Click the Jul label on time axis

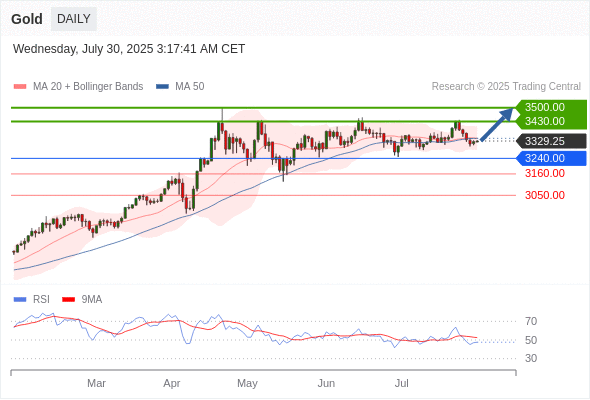(x=401, y=383)
